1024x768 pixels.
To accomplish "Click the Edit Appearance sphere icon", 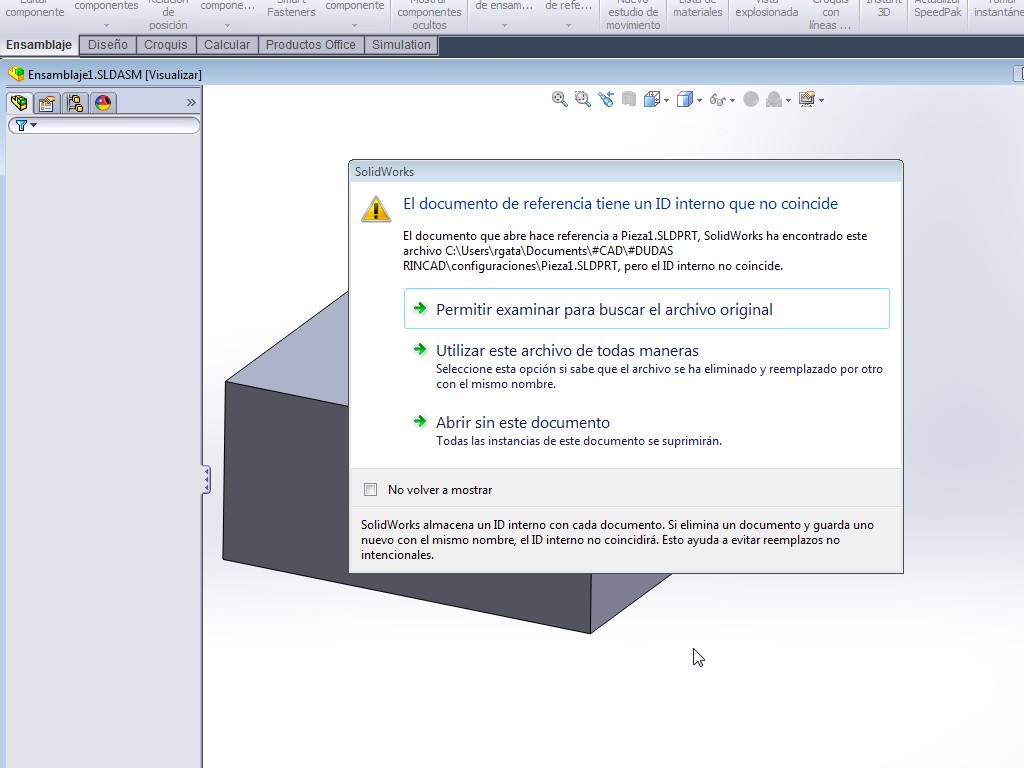I will (x=751, y=99).
